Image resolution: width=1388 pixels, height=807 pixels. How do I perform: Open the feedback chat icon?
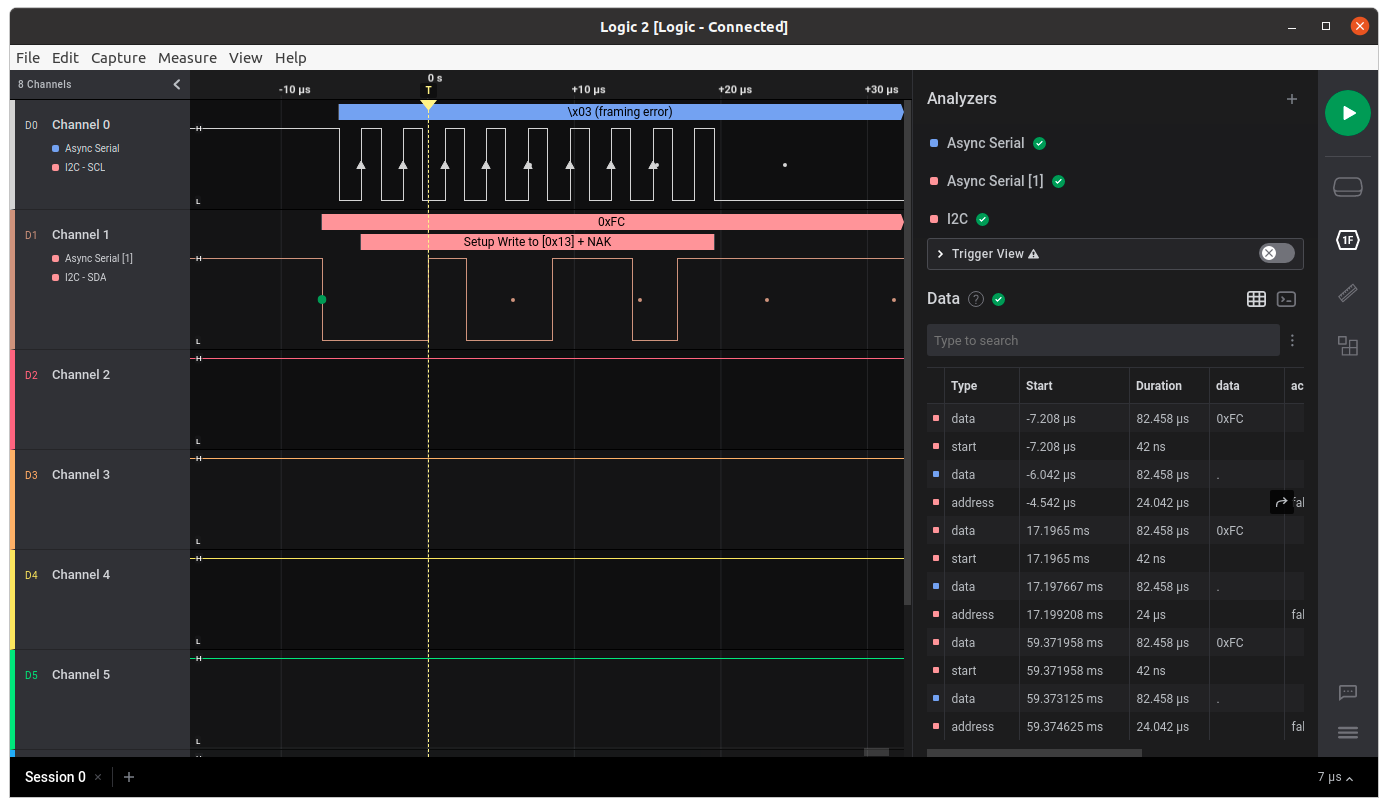click(x=1347, y=692)
